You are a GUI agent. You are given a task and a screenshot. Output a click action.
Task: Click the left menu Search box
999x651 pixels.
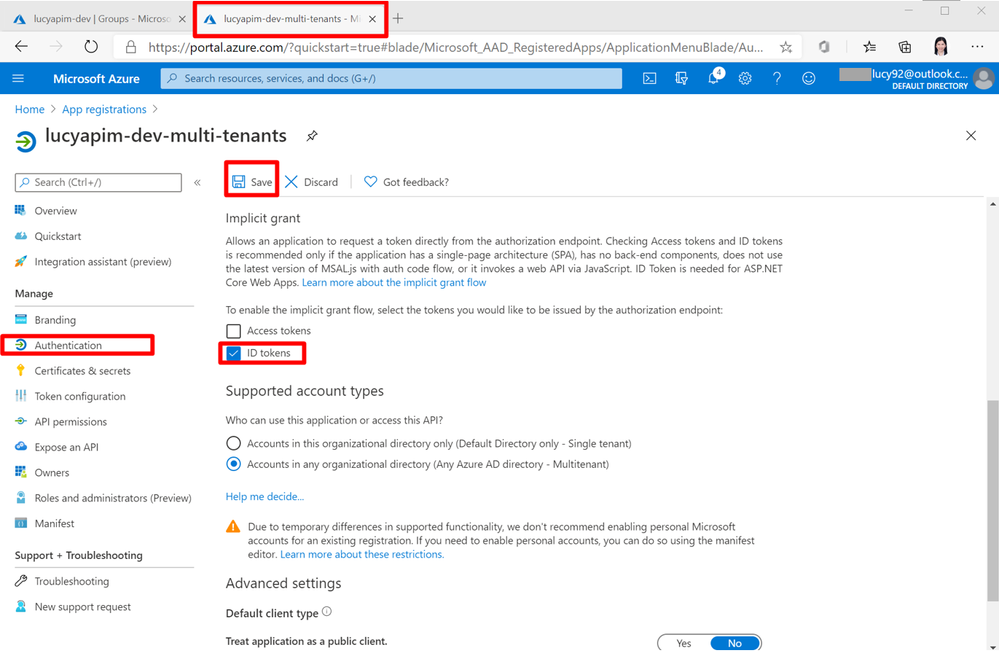coord(98,182)
